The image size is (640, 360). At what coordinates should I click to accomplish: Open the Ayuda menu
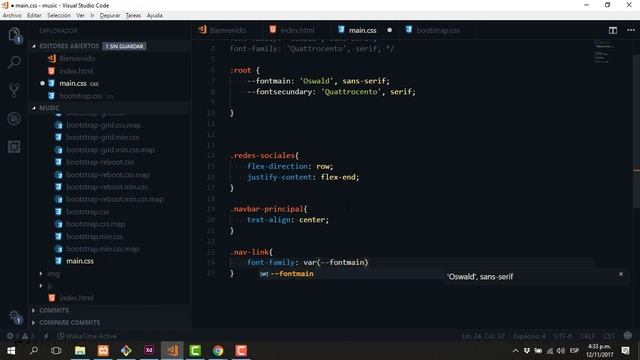[155, 16]
